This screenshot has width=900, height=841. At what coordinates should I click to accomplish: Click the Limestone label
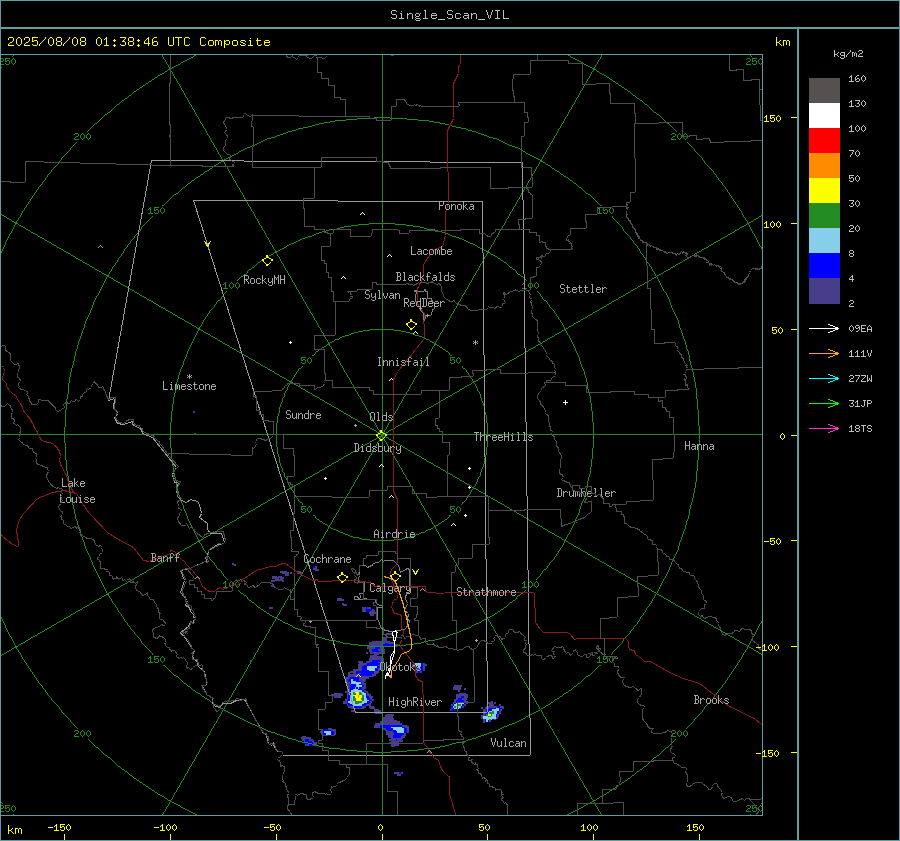point(189,386)
